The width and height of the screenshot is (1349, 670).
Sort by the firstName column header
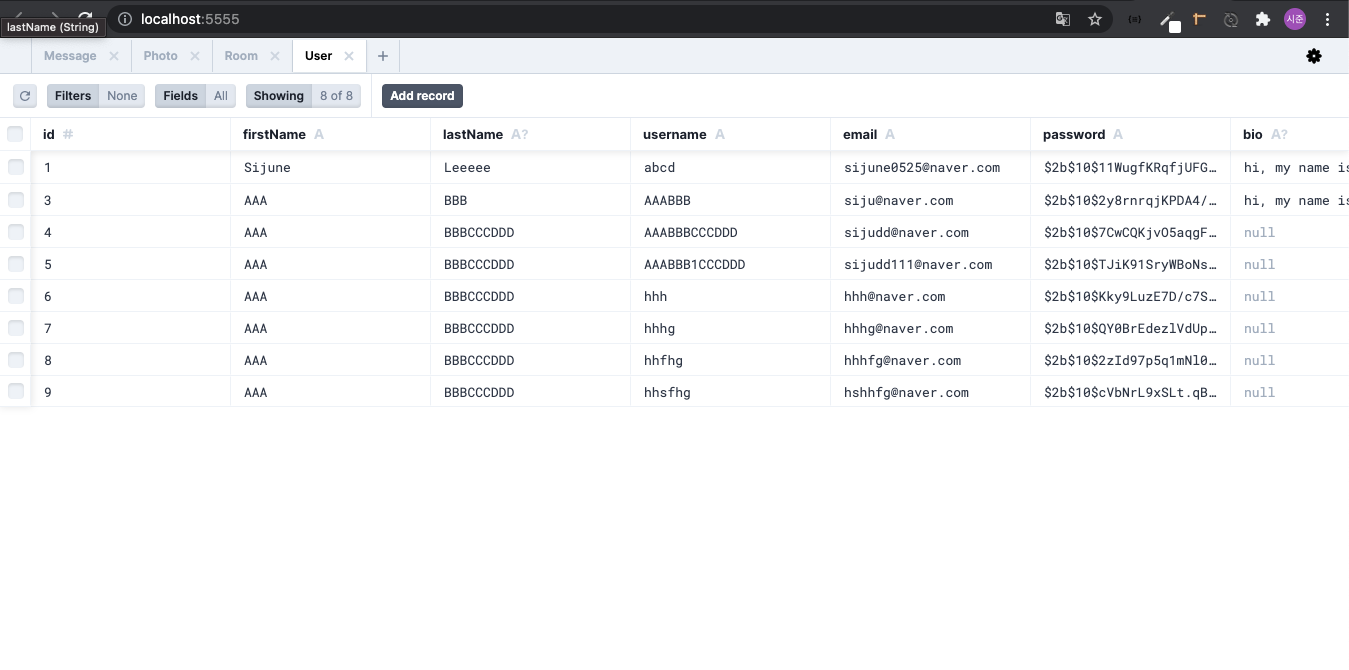(331, 134)
